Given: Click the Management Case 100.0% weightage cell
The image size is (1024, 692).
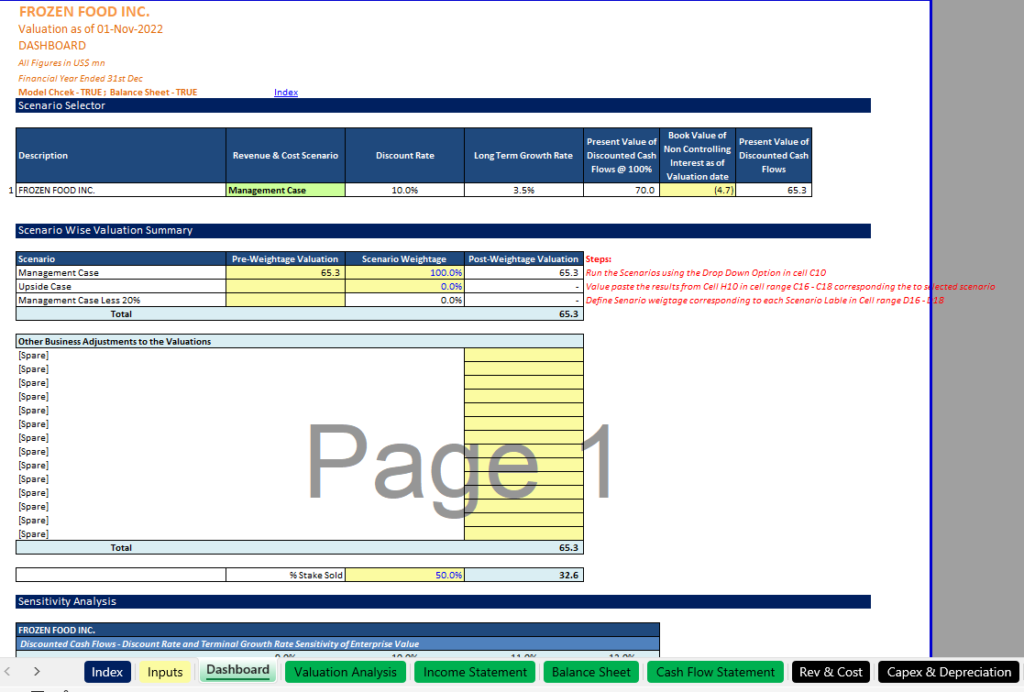Looking at the screenshot, I should tap(405, 272).
